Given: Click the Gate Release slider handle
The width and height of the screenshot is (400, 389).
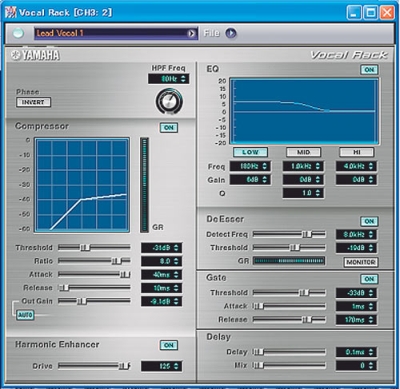Looking at the screenshot, I should click(307, 319).
